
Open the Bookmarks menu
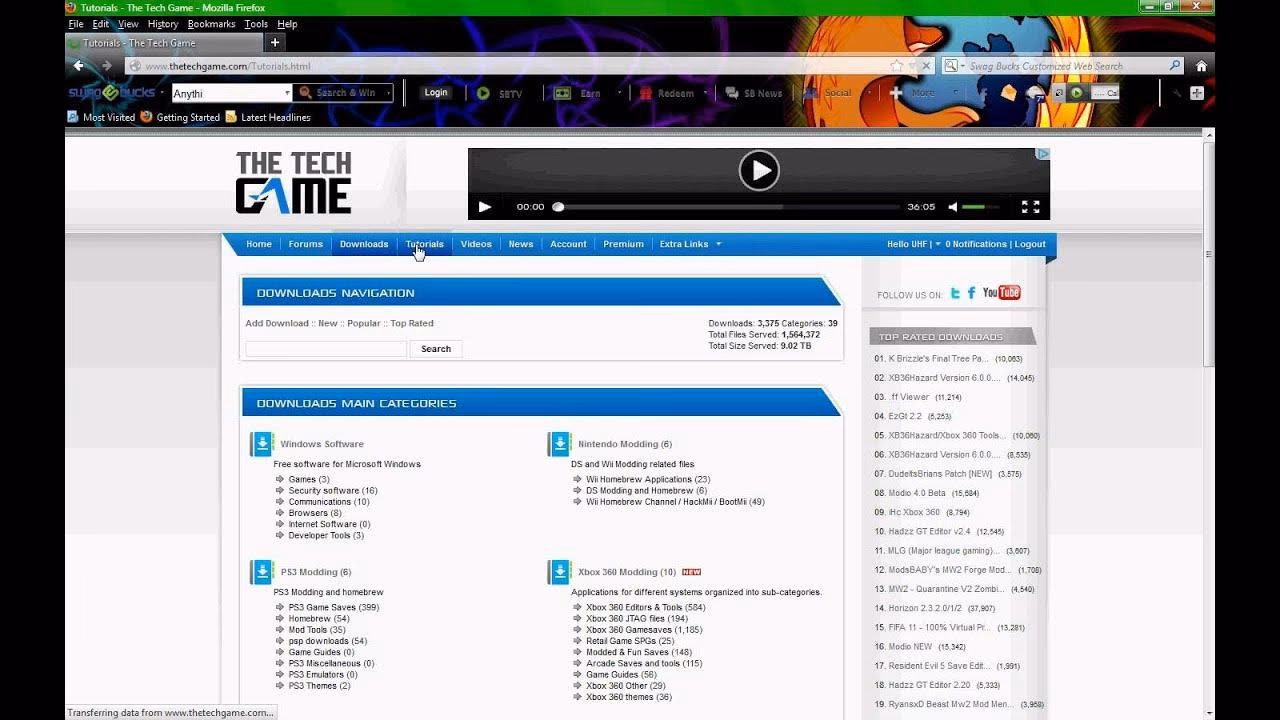pyautogui.click(x=212, y=24)
